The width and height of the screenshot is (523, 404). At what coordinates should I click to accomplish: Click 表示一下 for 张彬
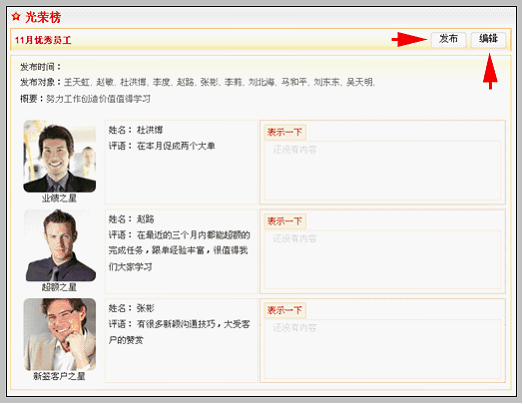pos(285,310)
